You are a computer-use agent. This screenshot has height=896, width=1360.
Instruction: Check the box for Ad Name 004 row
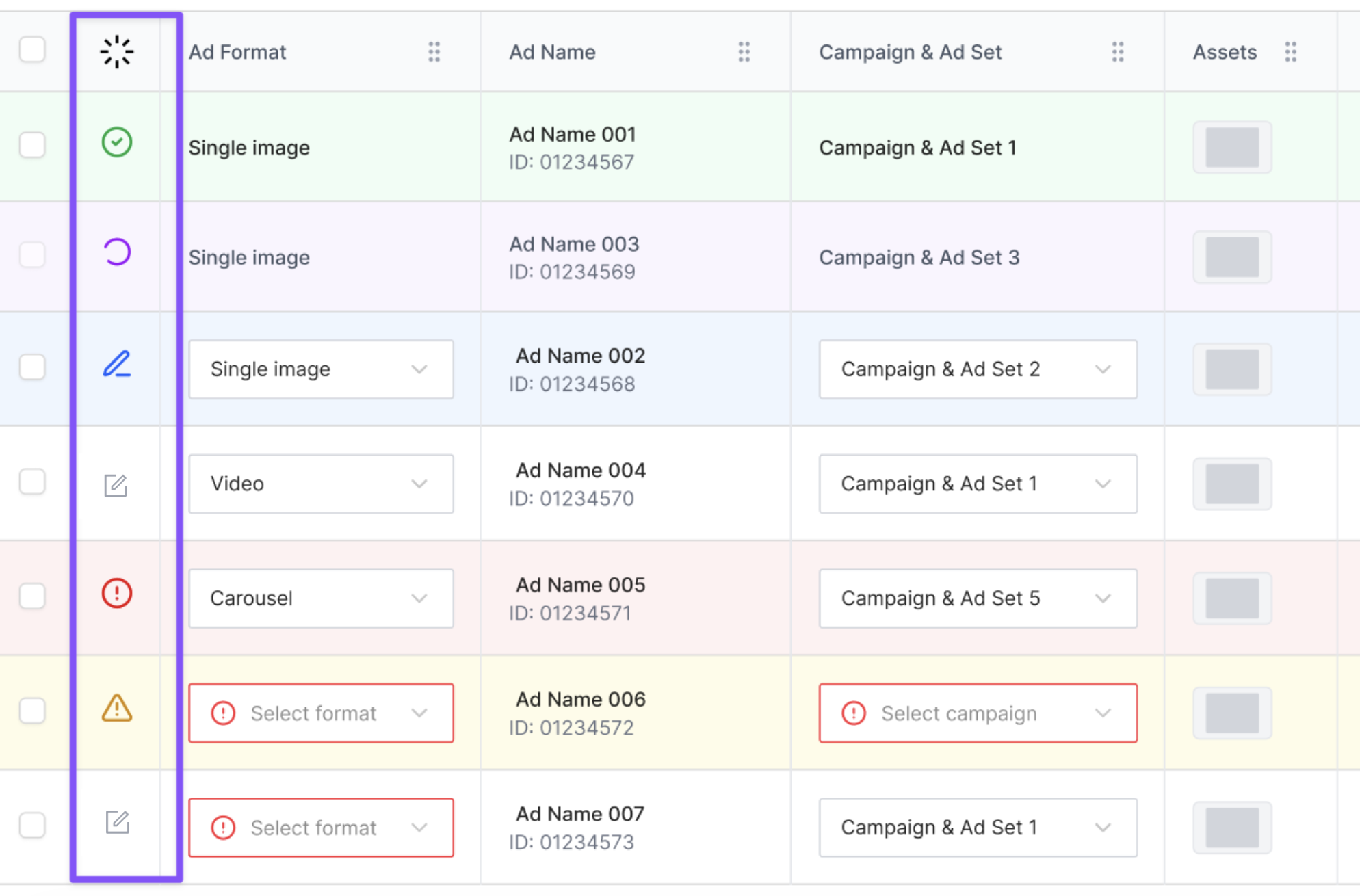point(32,482)
